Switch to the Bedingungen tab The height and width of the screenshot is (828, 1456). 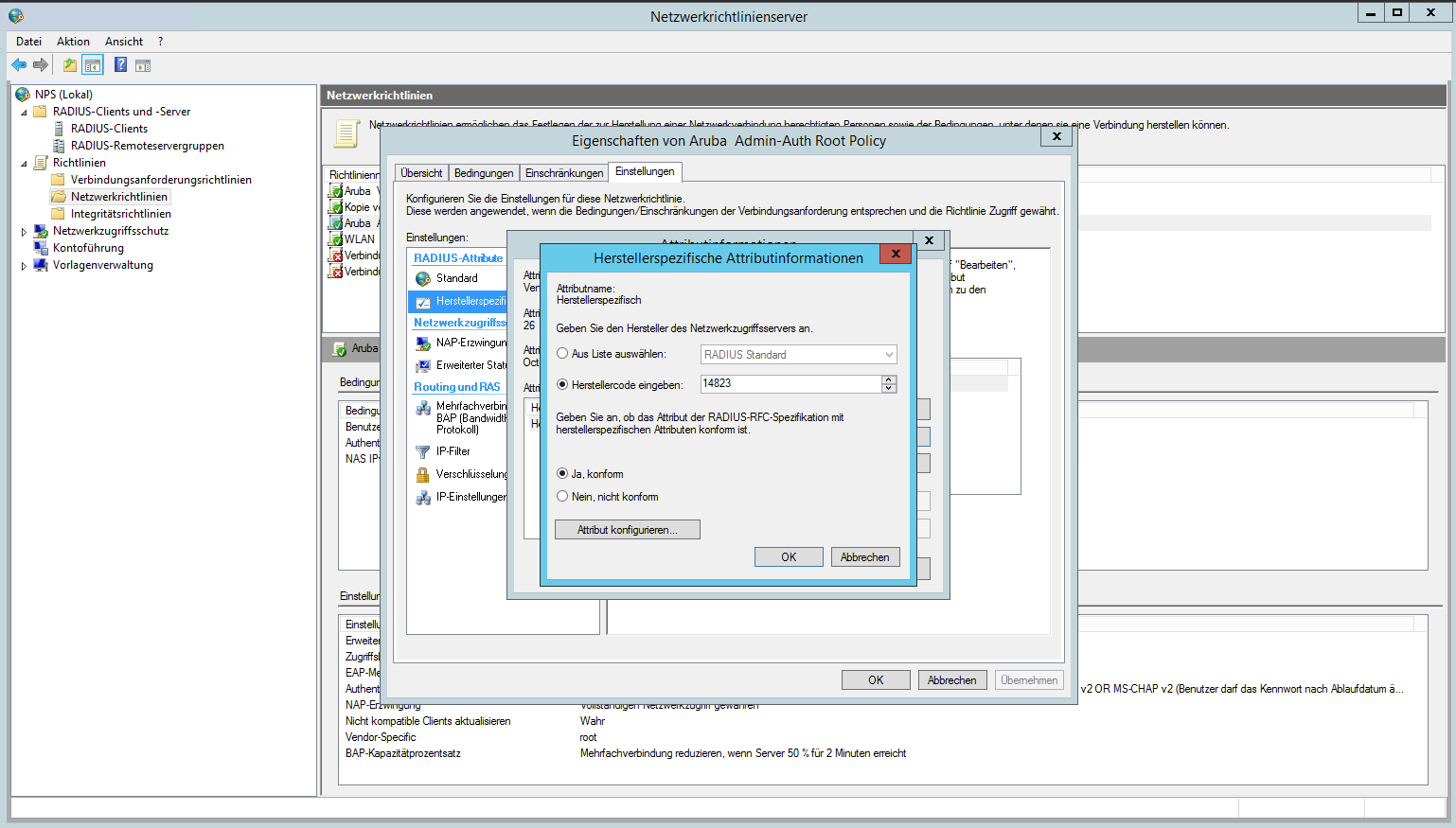[x=483, y=173]
